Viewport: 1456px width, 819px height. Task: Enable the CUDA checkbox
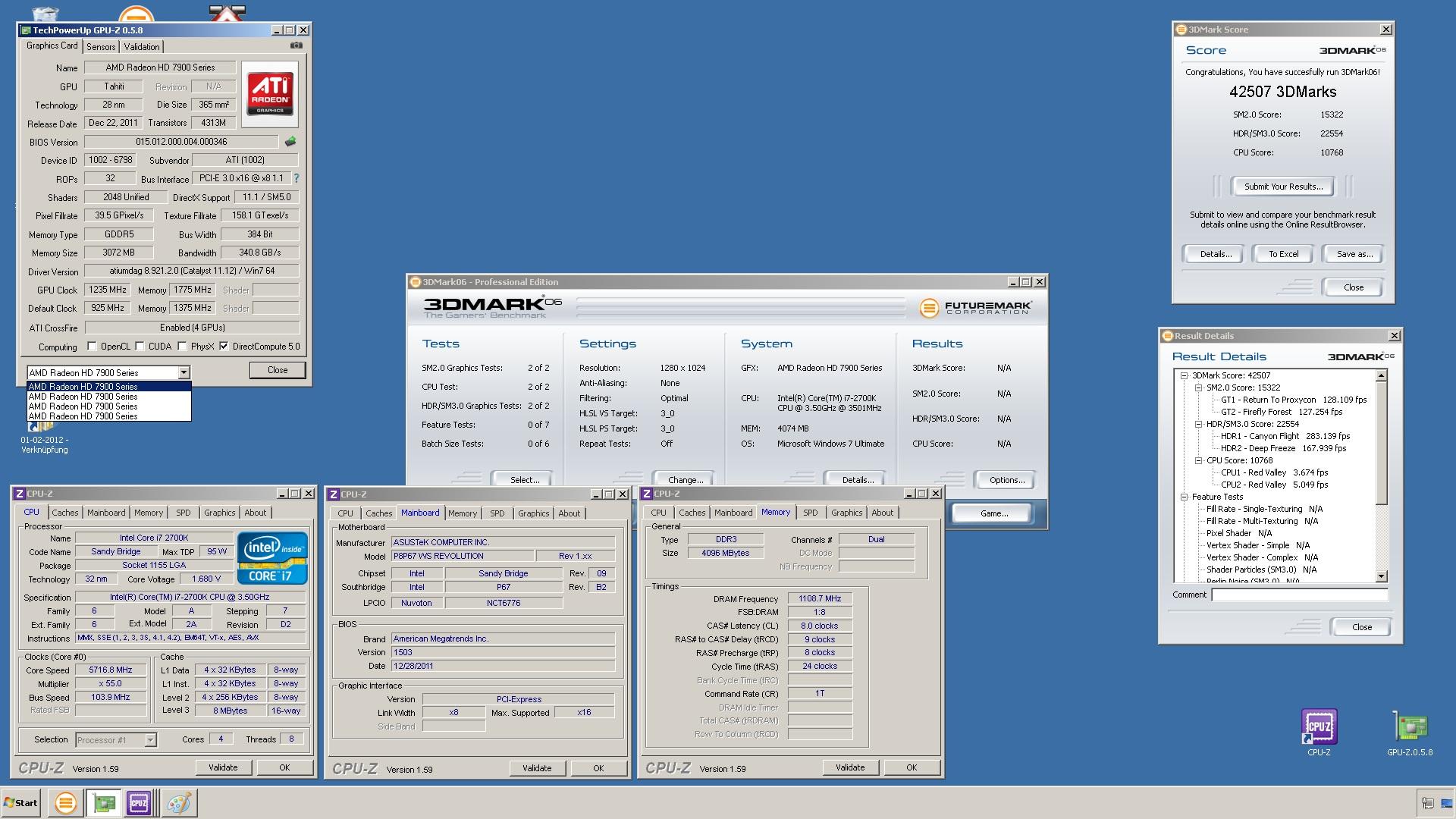click(x=140, y=347)
